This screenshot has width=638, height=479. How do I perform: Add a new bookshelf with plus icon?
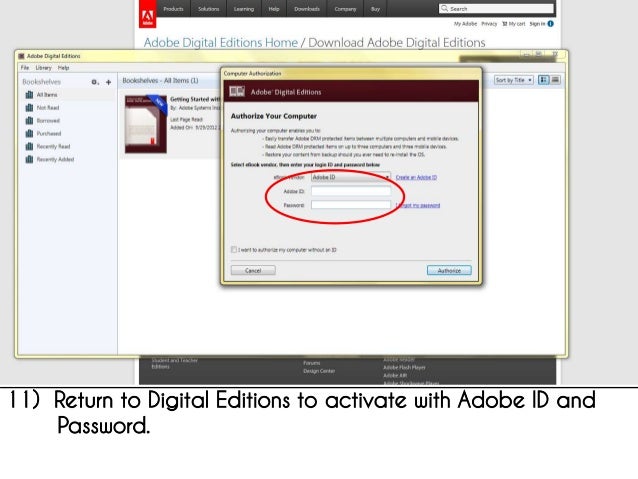(x=109, y=82)
